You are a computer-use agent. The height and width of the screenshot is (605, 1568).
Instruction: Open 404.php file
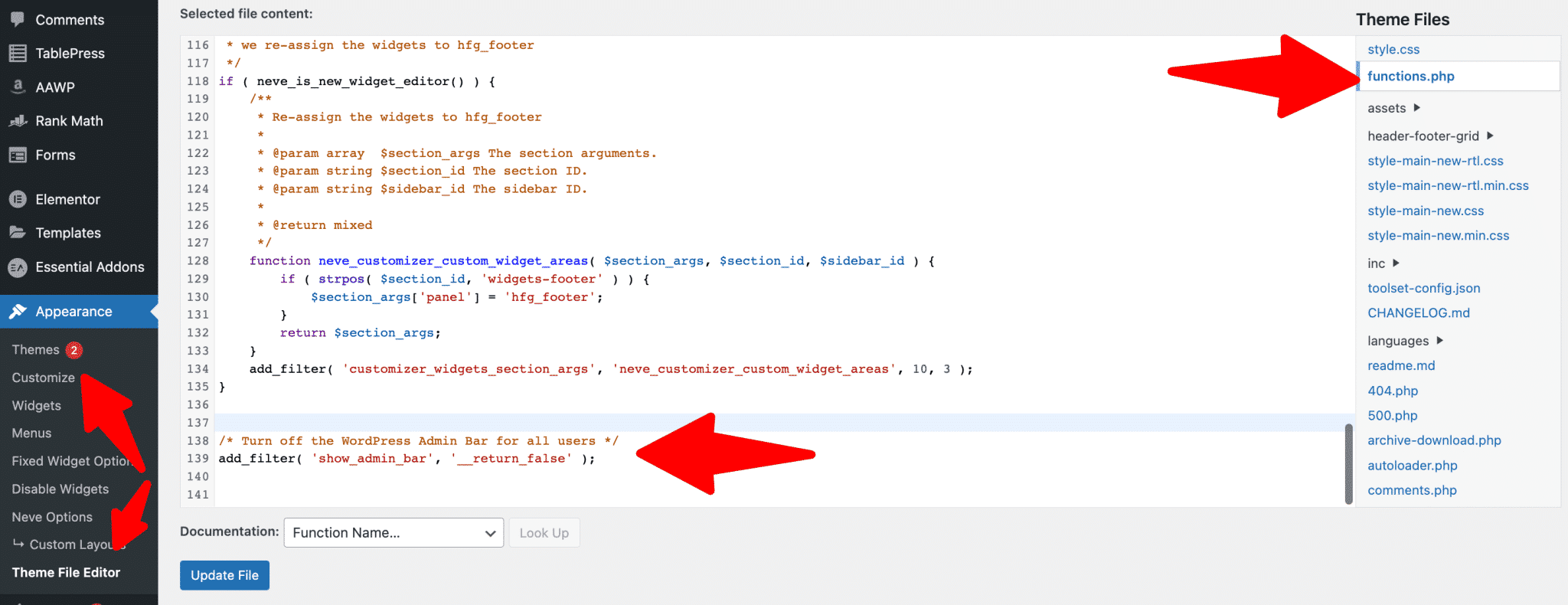coord(1393,391)
